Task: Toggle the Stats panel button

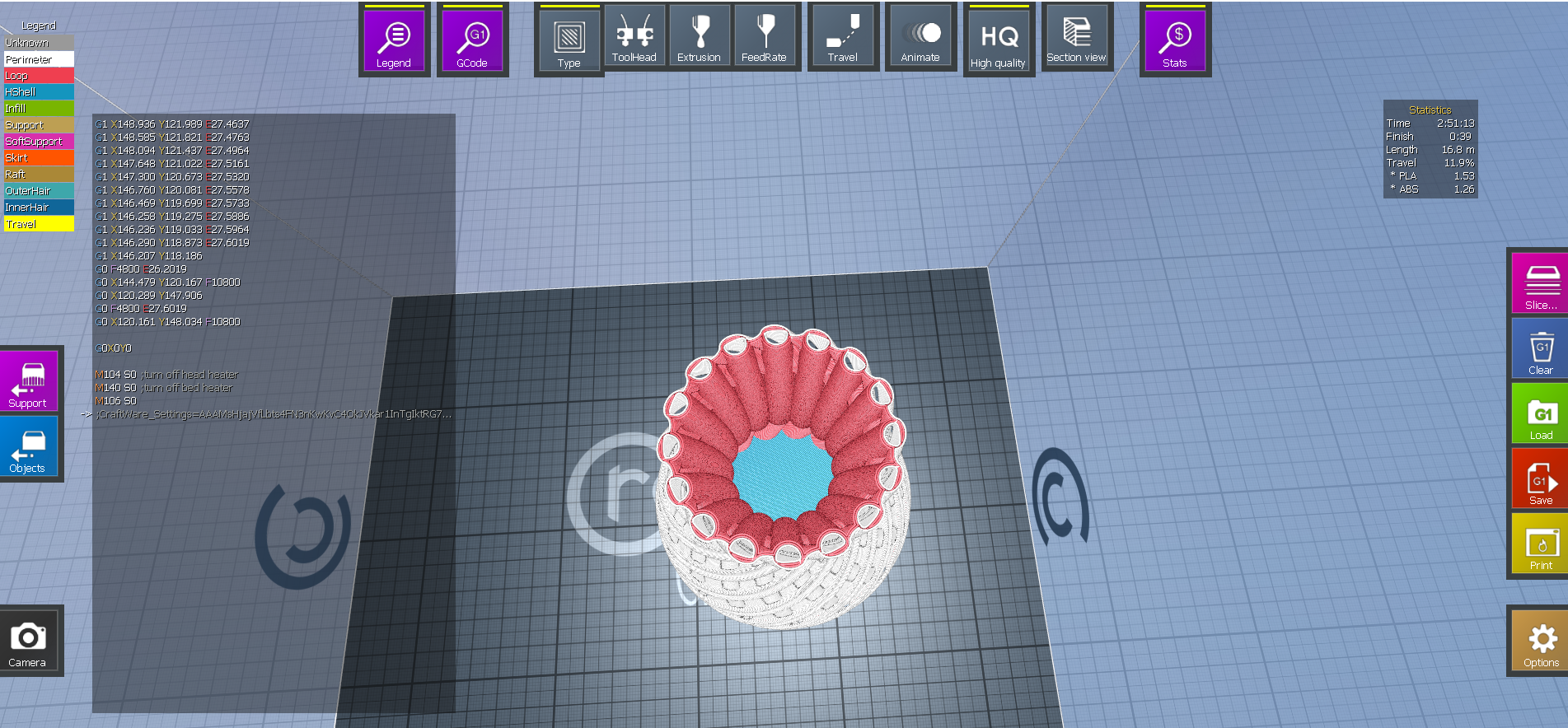Action: [x=1175, y=40]
